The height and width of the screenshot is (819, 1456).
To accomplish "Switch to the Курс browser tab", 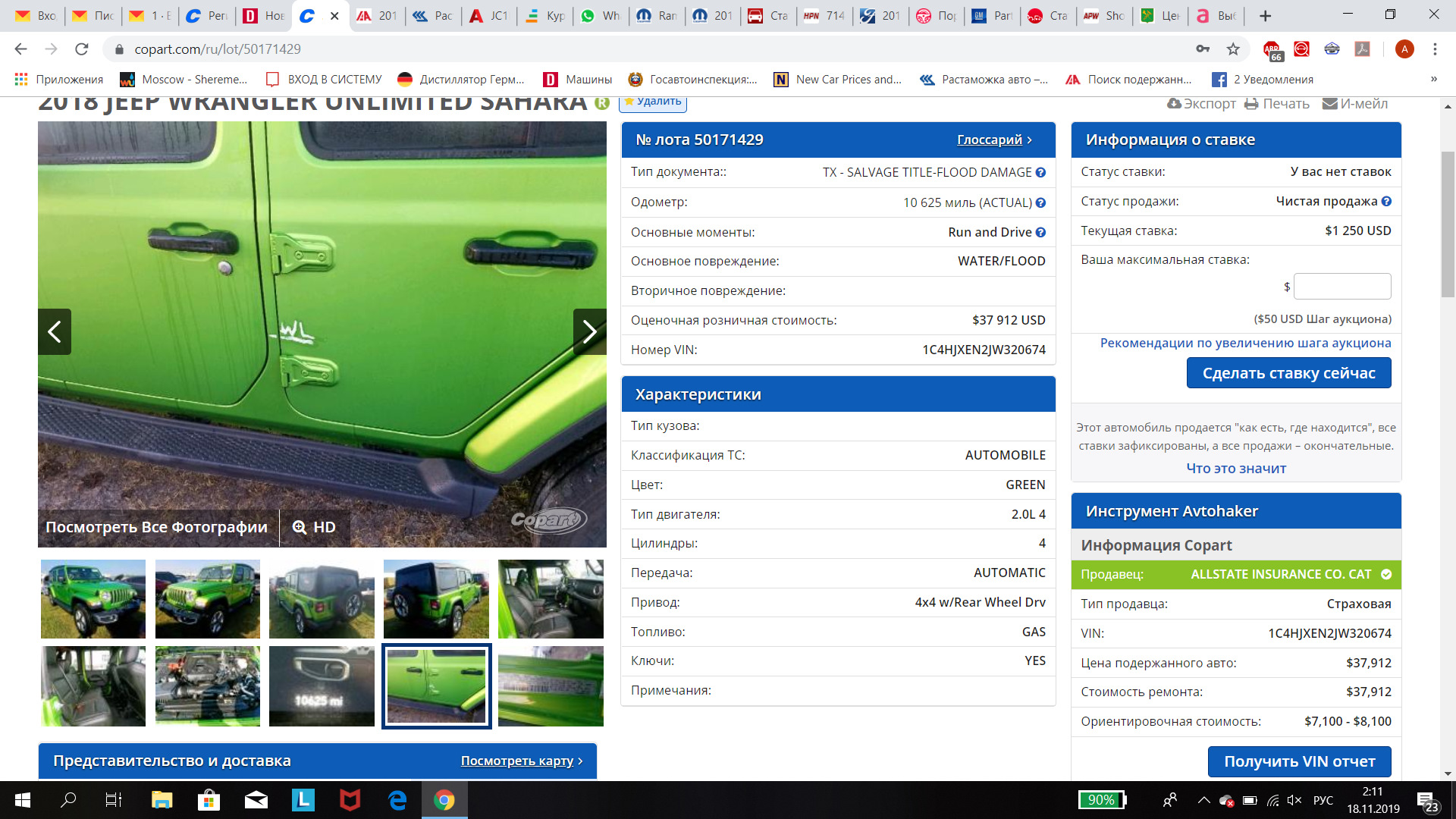I will coord(546,15).
